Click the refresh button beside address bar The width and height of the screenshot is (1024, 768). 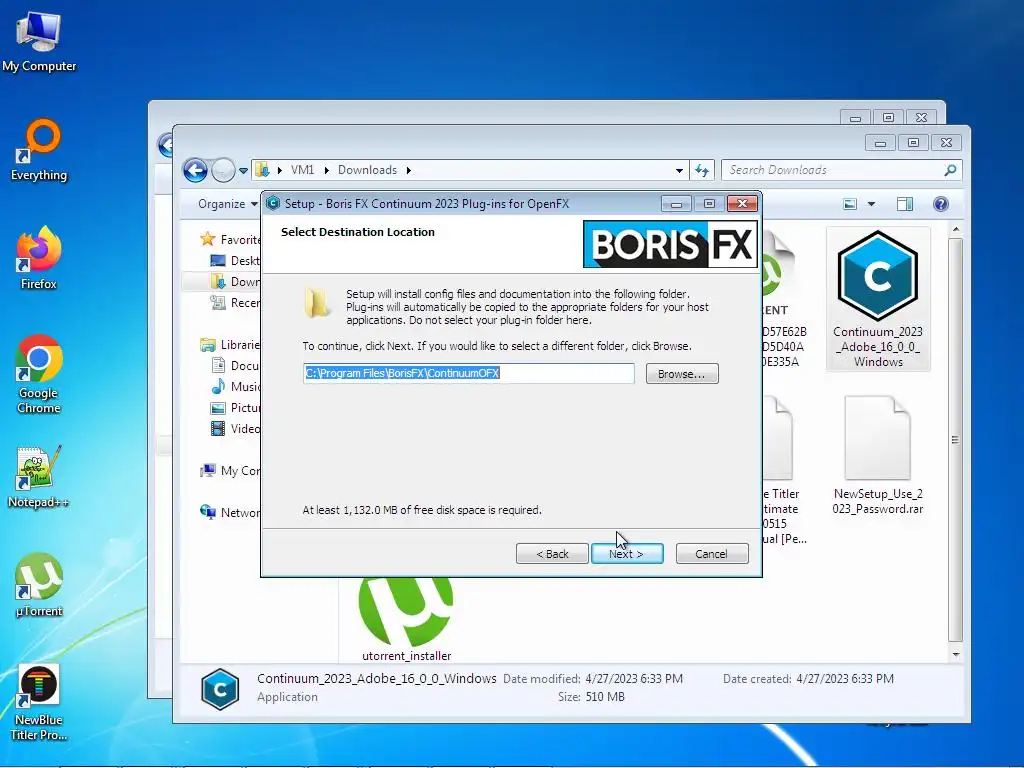pos(702,170)
